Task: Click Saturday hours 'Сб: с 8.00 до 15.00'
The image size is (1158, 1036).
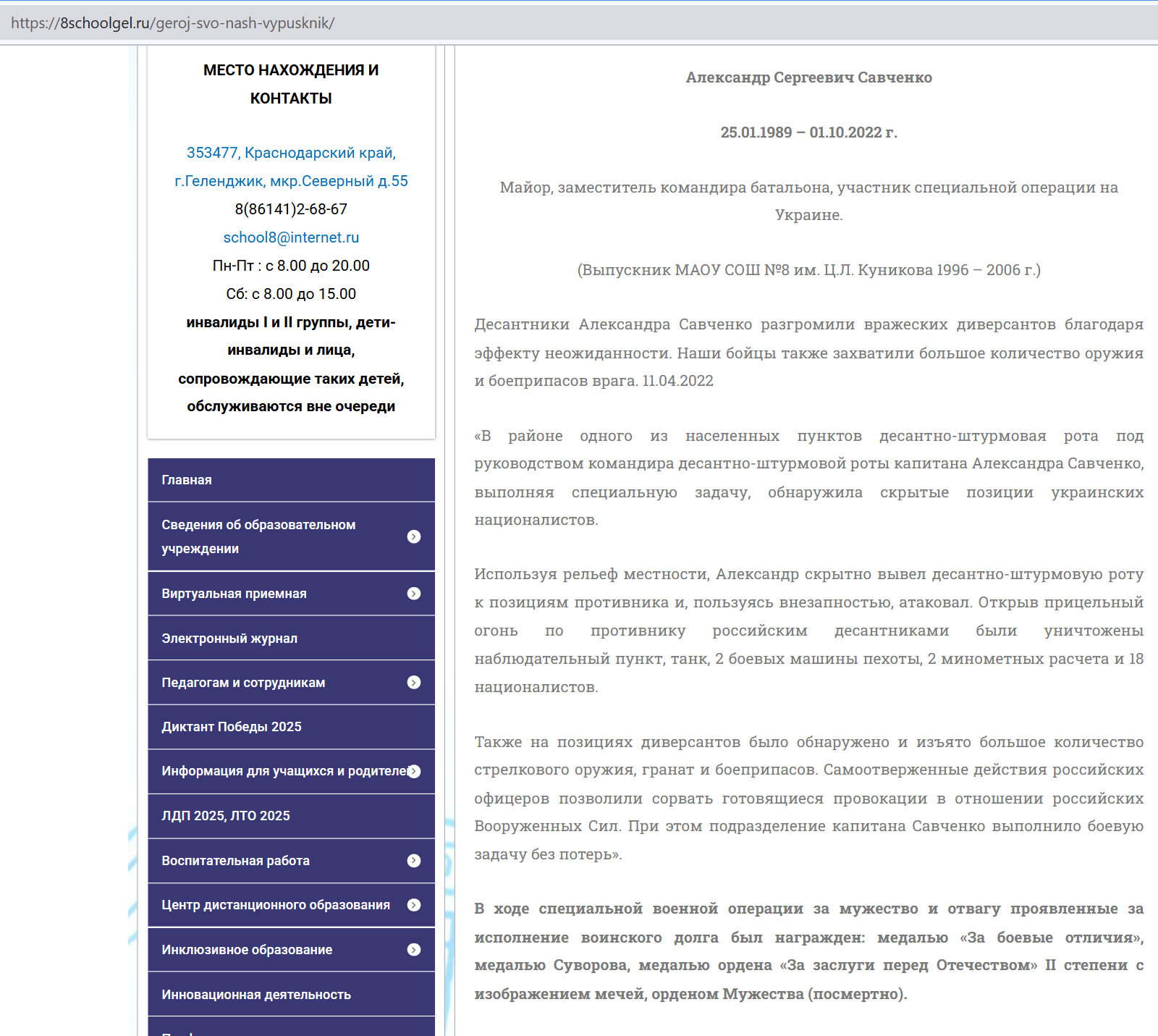Action: pyautogui.click(x=291, y=294)
